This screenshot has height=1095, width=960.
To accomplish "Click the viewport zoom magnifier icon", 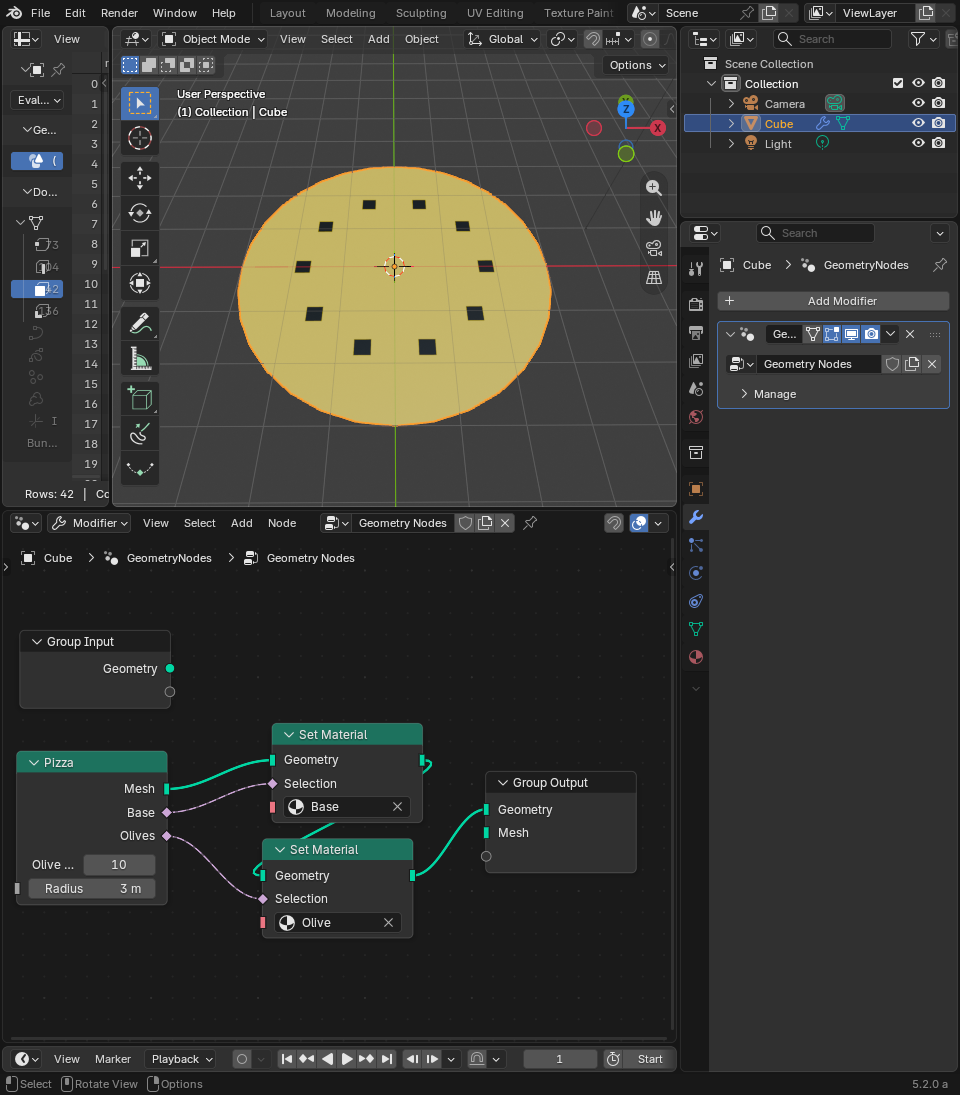I will [x=653, y=187].
